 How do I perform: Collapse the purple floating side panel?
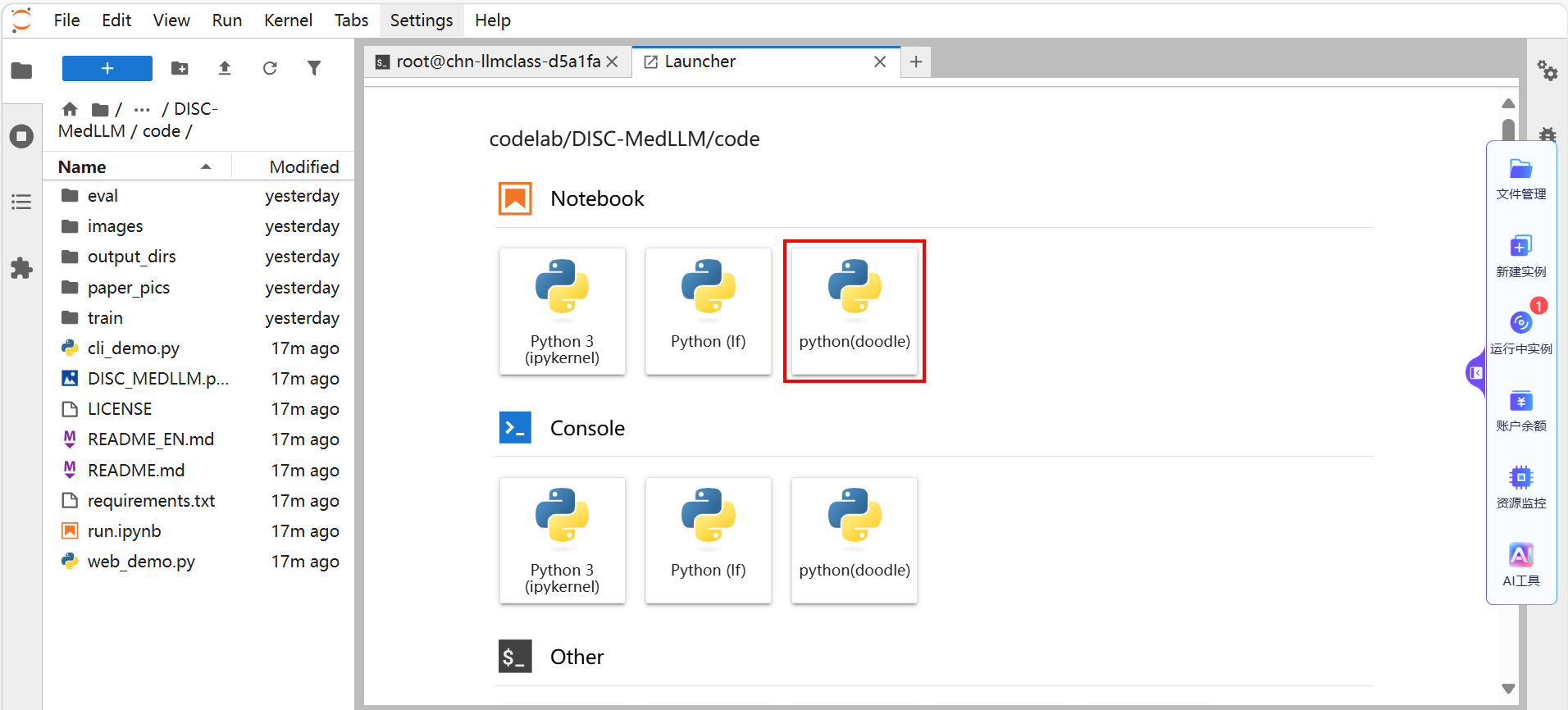[1475, 373]
